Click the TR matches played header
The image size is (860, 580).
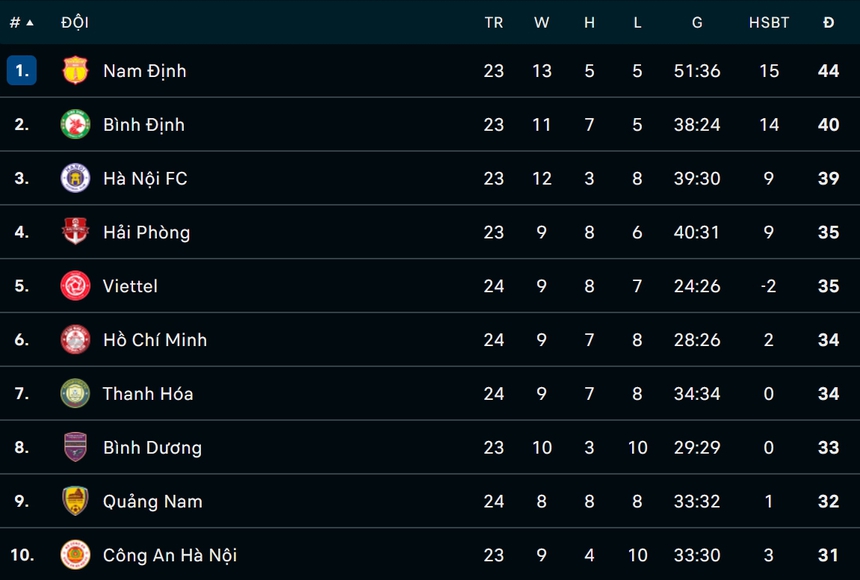(x=494, y=22)
